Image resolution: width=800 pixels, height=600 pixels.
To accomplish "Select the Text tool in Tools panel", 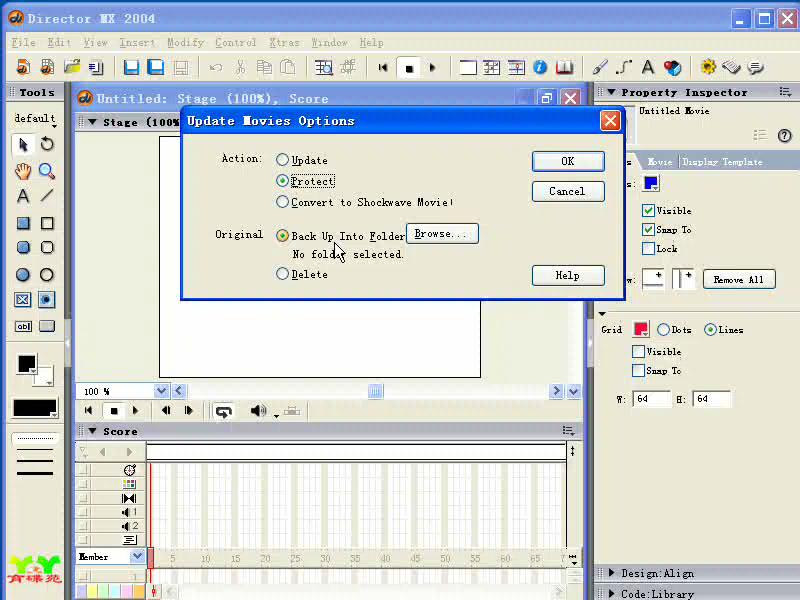I will click(23, 196).
